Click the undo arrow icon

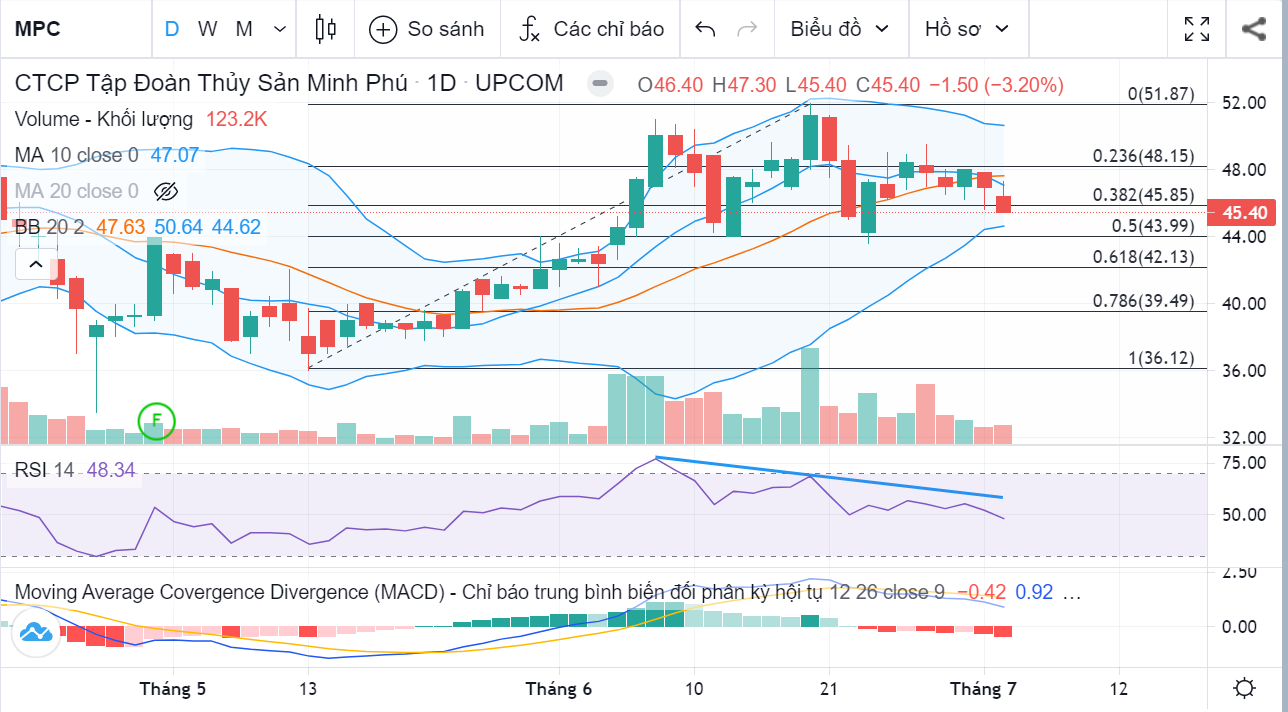[705, 29]
